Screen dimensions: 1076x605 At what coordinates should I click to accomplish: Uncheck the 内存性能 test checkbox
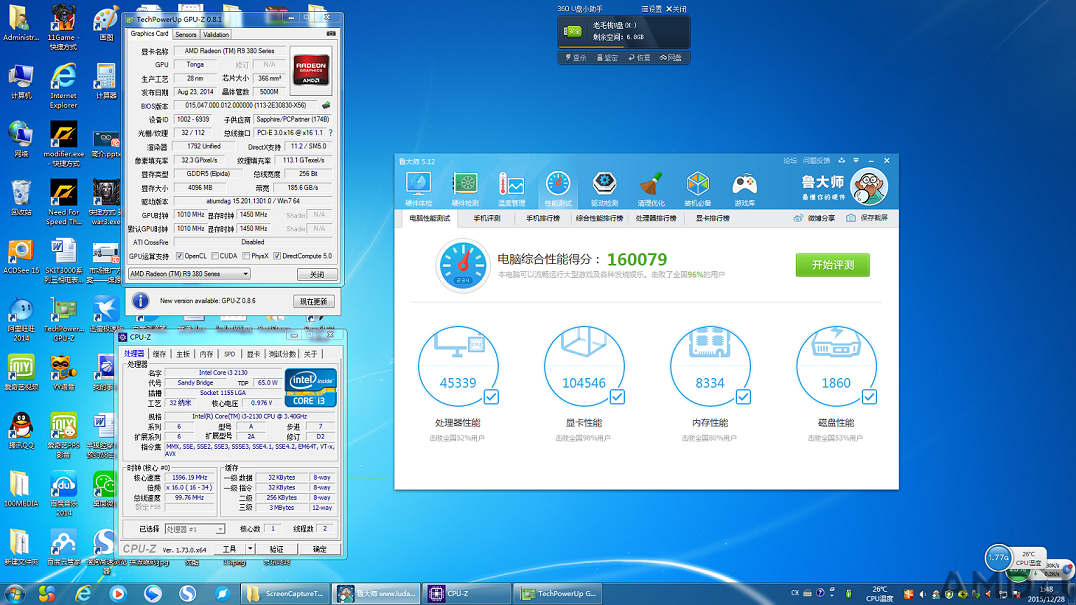[x=743, y=396]
